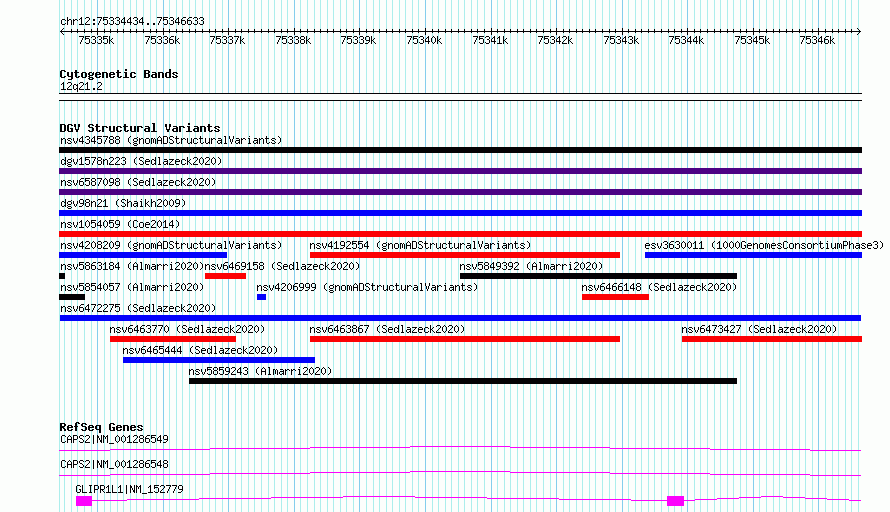Select the blue dgv98n21 variant bar
The width and height of the screenshot is (890, 512).
pyautogui.click(x=460, y=213)
